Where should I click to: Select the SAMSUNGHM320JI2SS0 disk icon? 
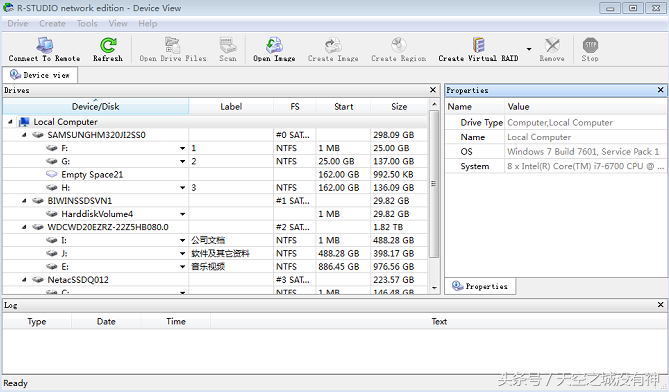pyautogui.click(x=38, y=135)
